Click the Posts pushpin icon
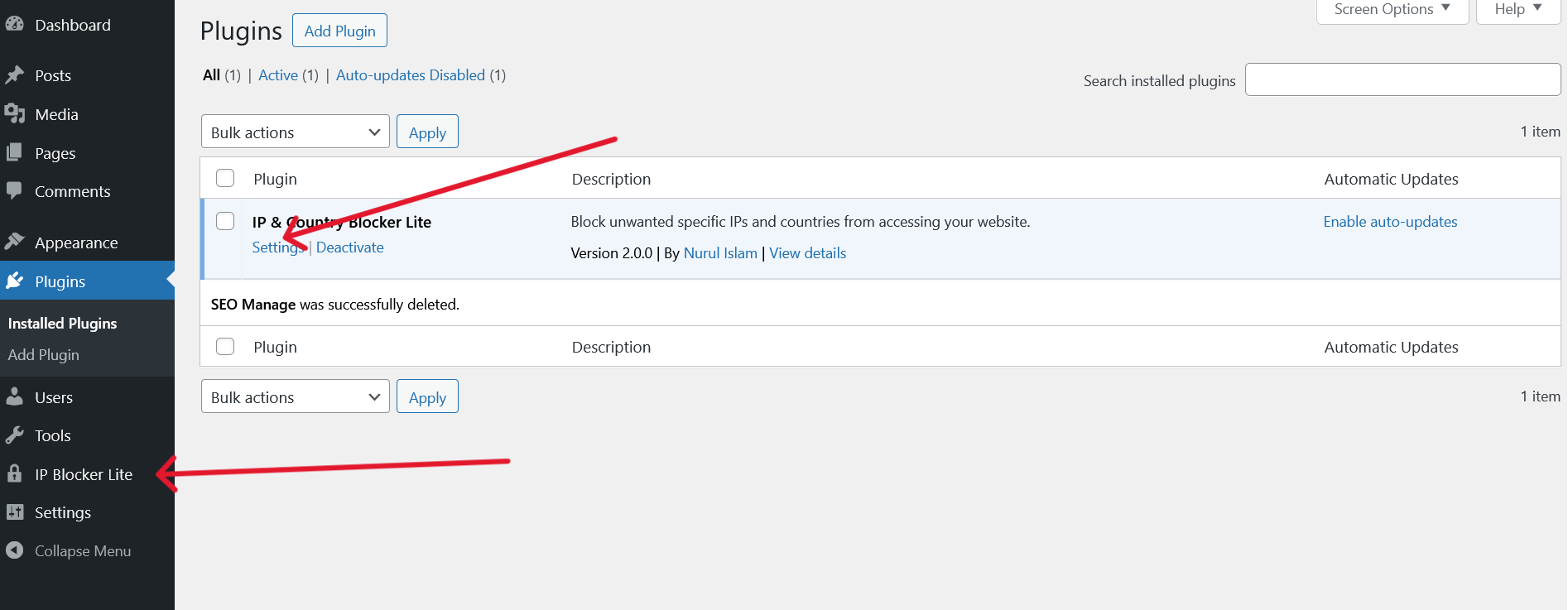The image size is (1568, 610). (x=14, y=75)
